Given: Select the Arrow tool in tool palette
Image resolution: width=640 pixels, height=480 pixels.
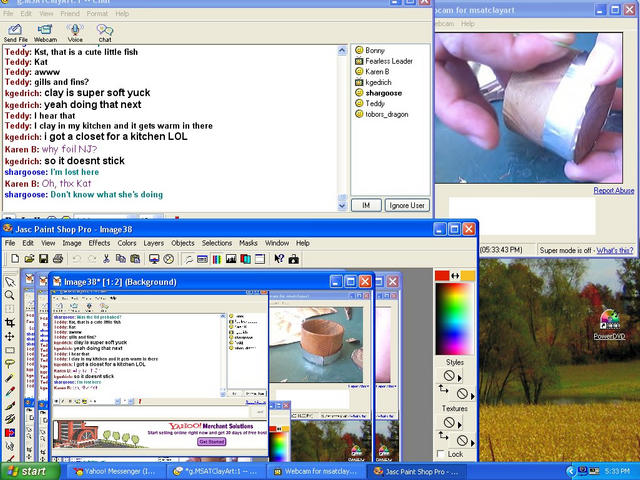Looking at the screenshot, I should (x=10, y=282).
